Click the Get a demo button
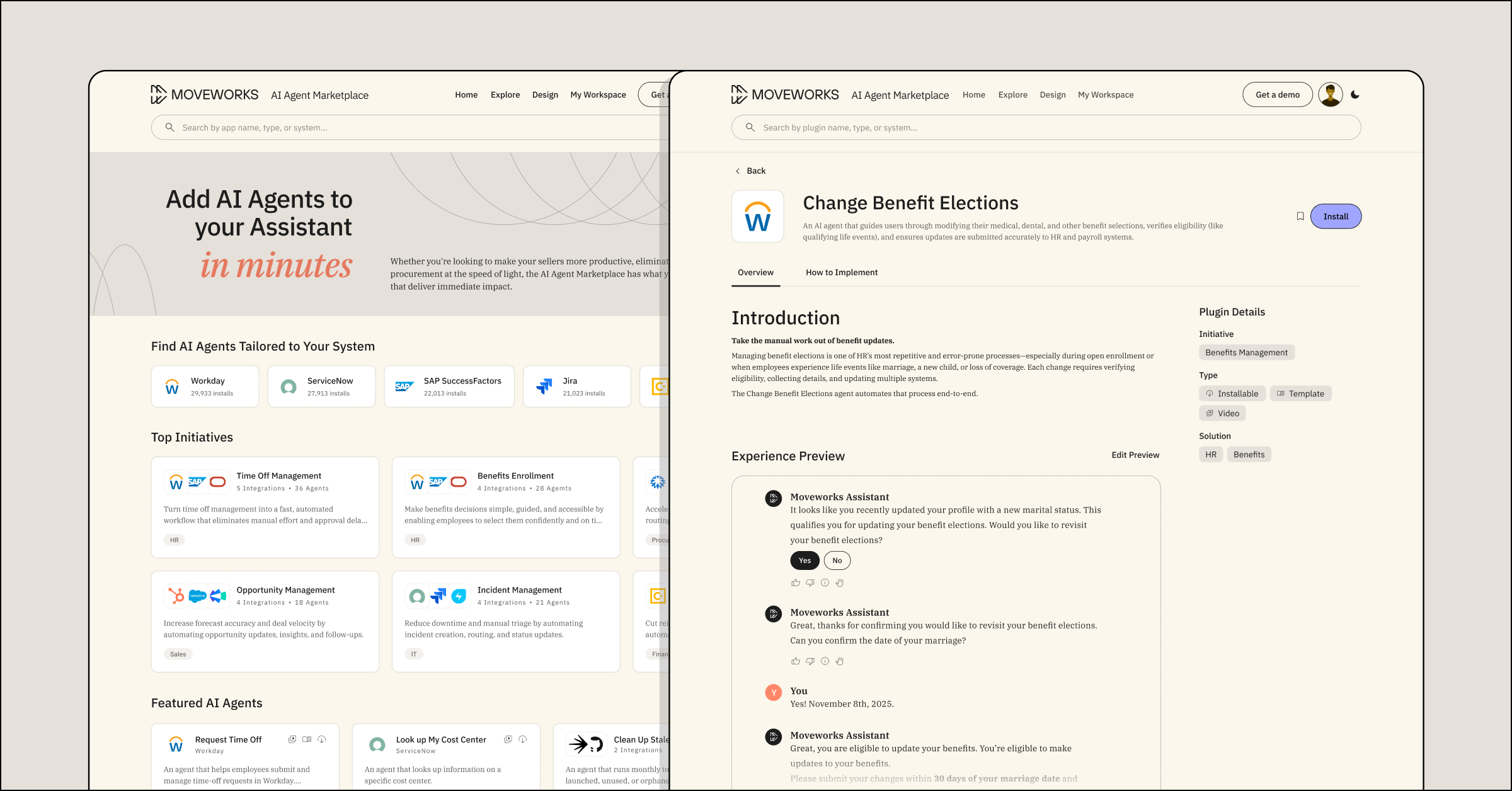 [1277, 95]
